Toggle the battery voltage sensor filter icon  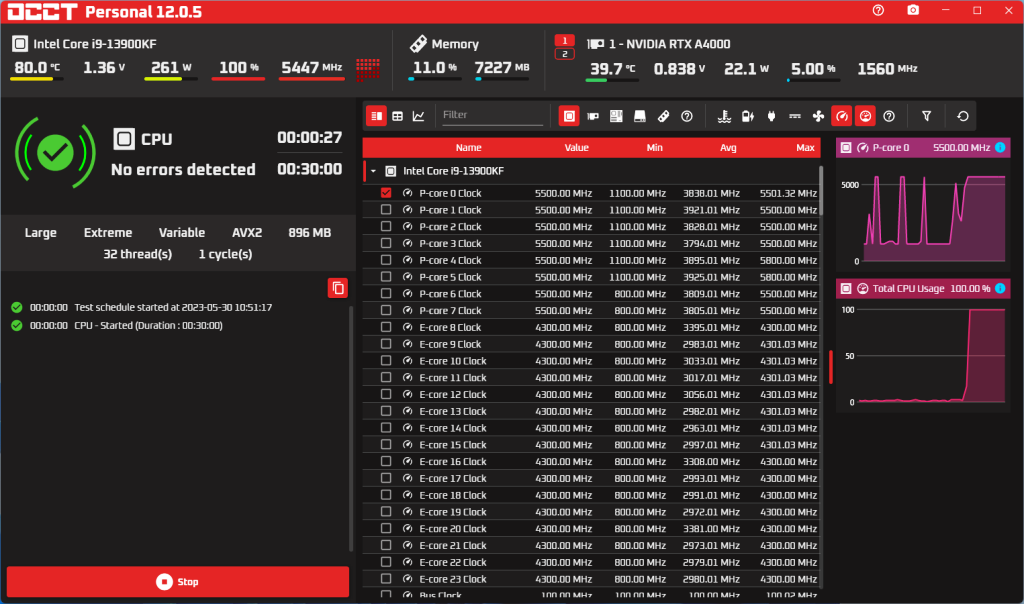click(748, 116)
